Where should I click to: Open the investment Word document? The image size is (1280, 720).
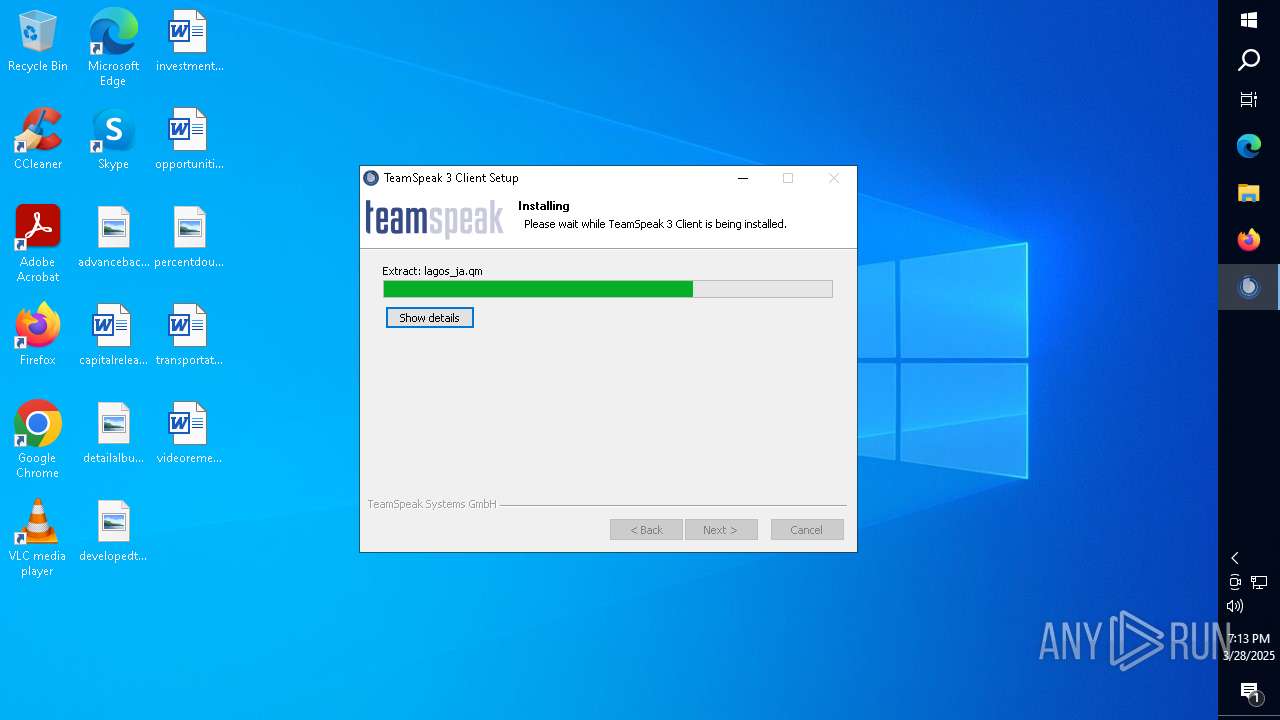[189, 42]
